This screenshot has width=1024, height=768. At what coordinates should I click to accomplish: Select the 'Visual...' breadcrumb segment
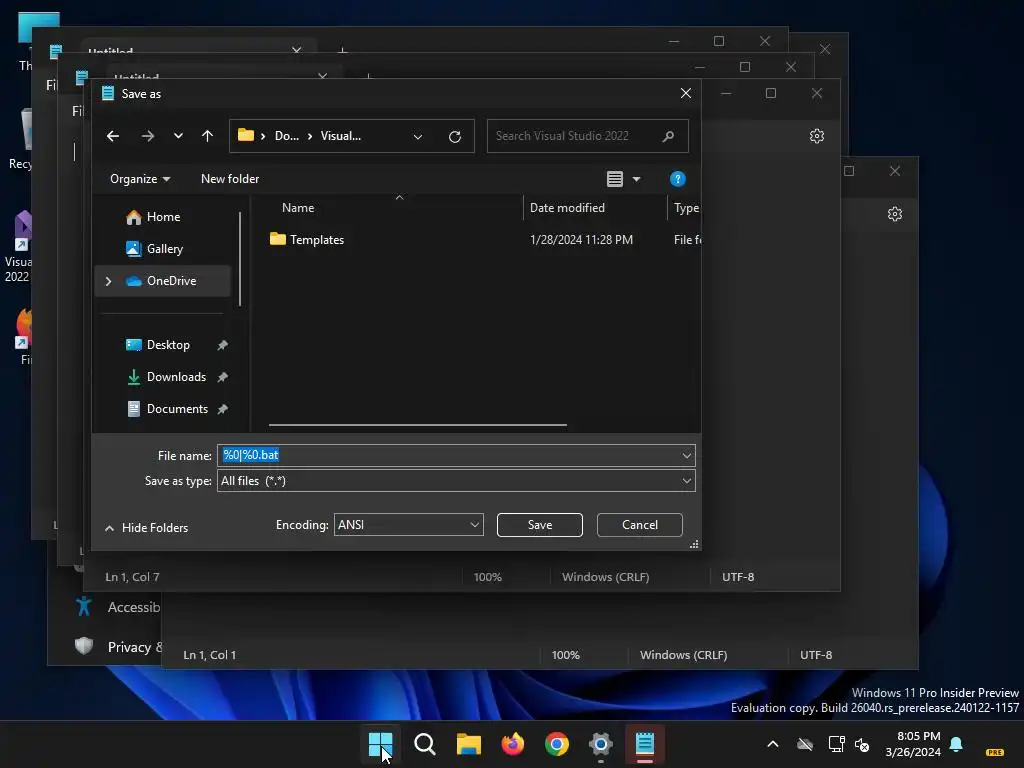(340, 136)
